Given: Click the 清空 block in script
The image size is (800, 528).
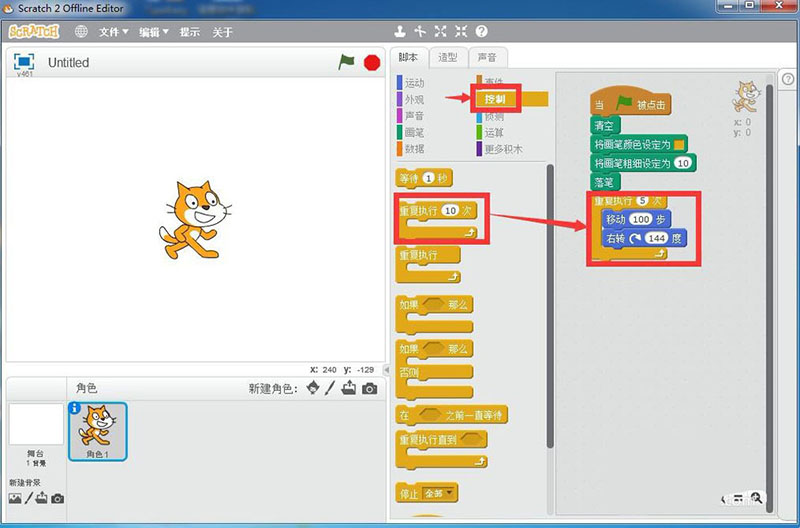Looking at the screenshot, I should 605,125.
